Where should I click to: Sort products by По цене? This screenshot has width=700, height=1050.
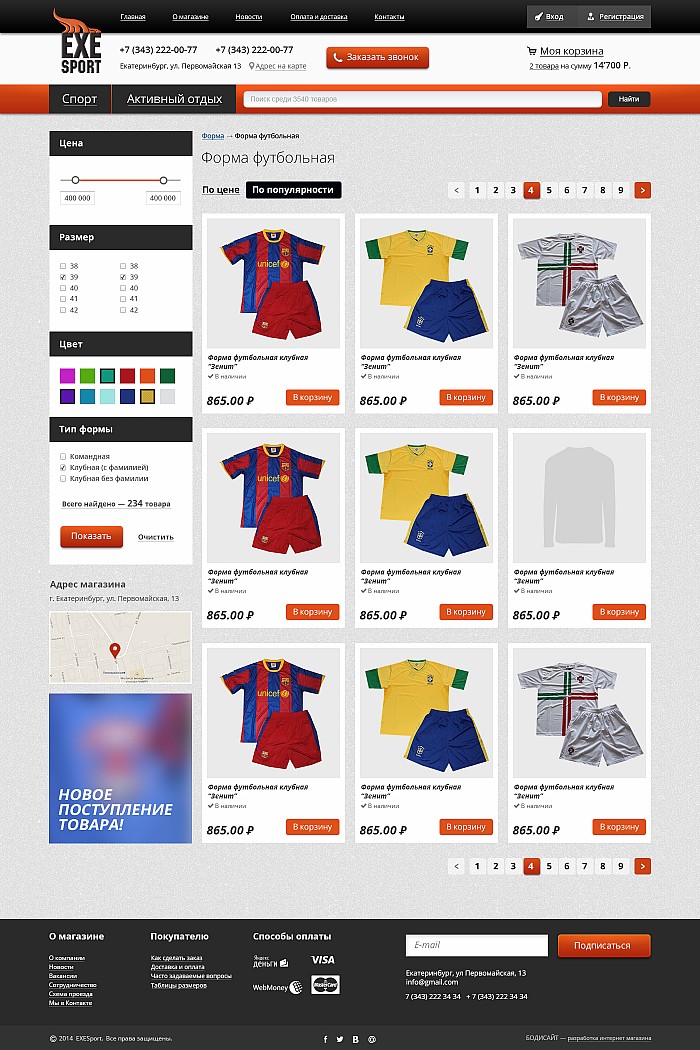(x=221, y=190)
